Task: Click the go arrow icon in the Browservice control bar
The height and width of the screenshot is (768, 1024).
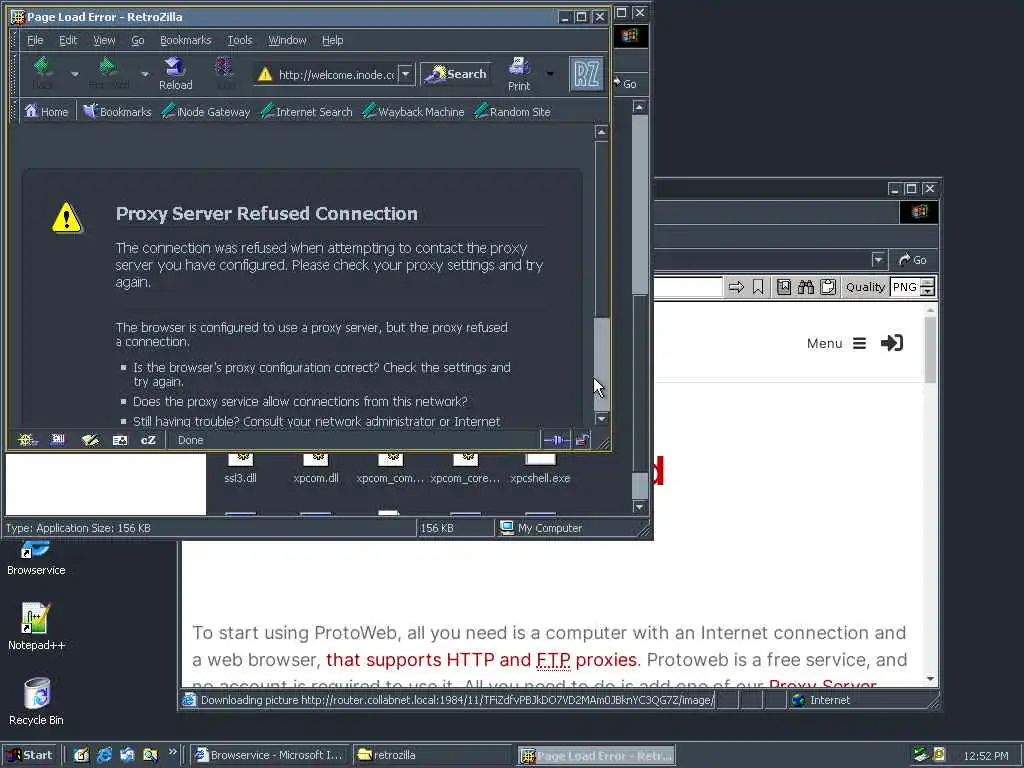Action: coord(736,287)
